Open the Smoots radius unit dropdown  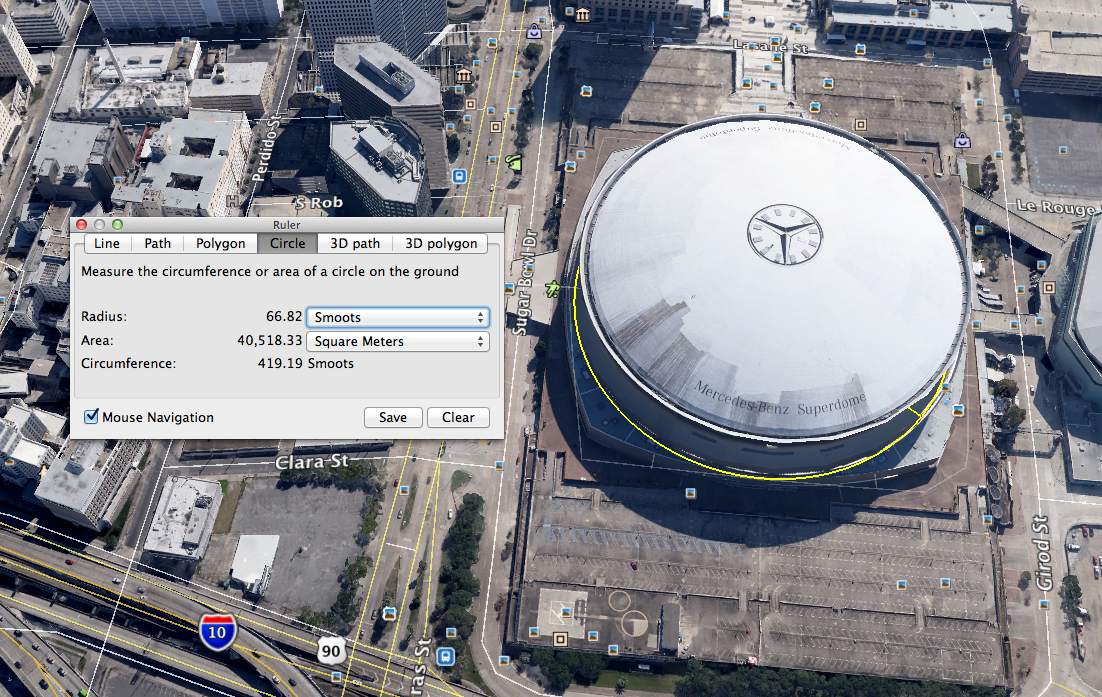click(x=397, y=317)
